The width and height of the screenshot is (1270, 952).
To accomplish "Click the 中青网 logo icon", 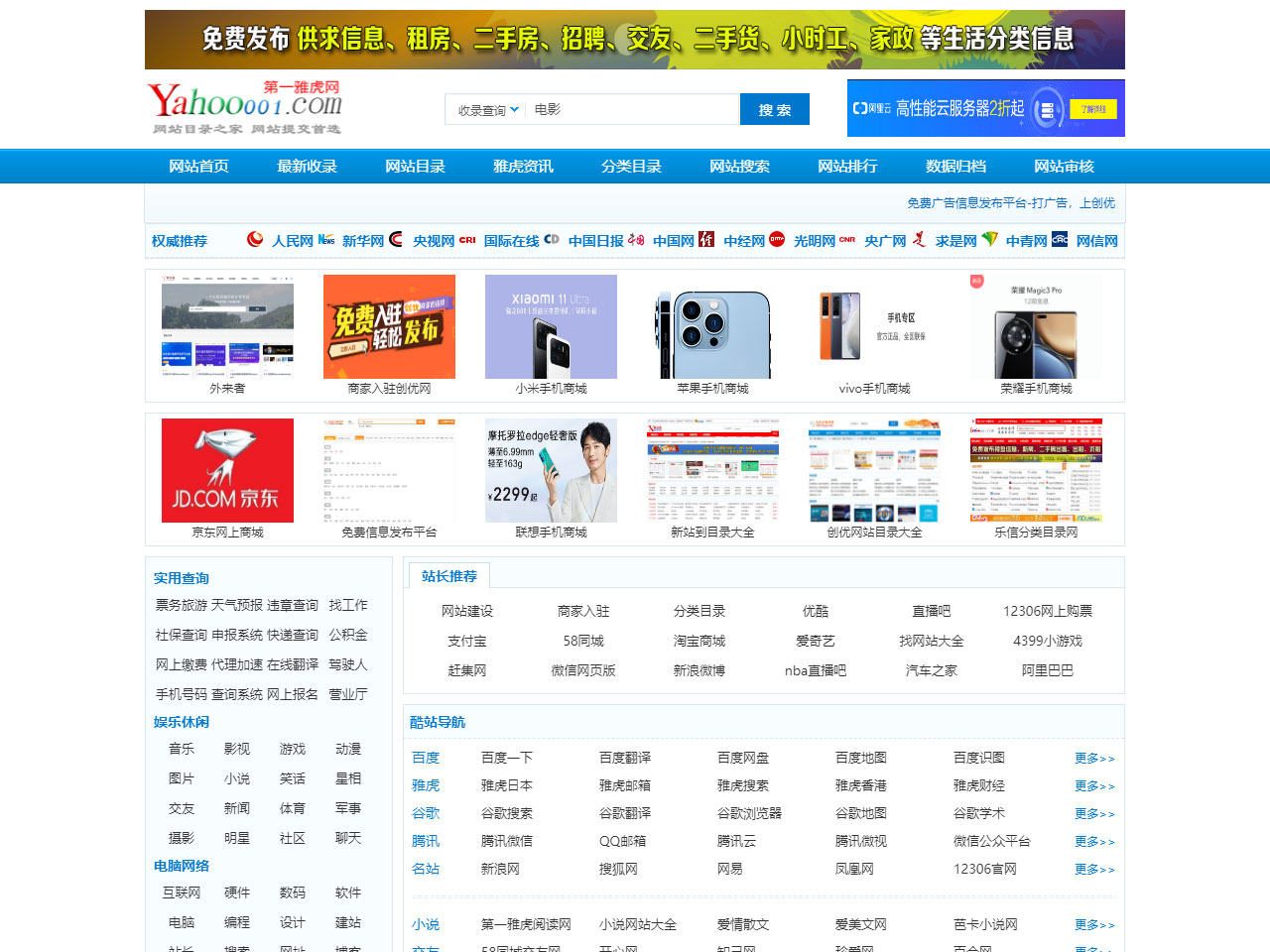I will click(x=989, y=239).
